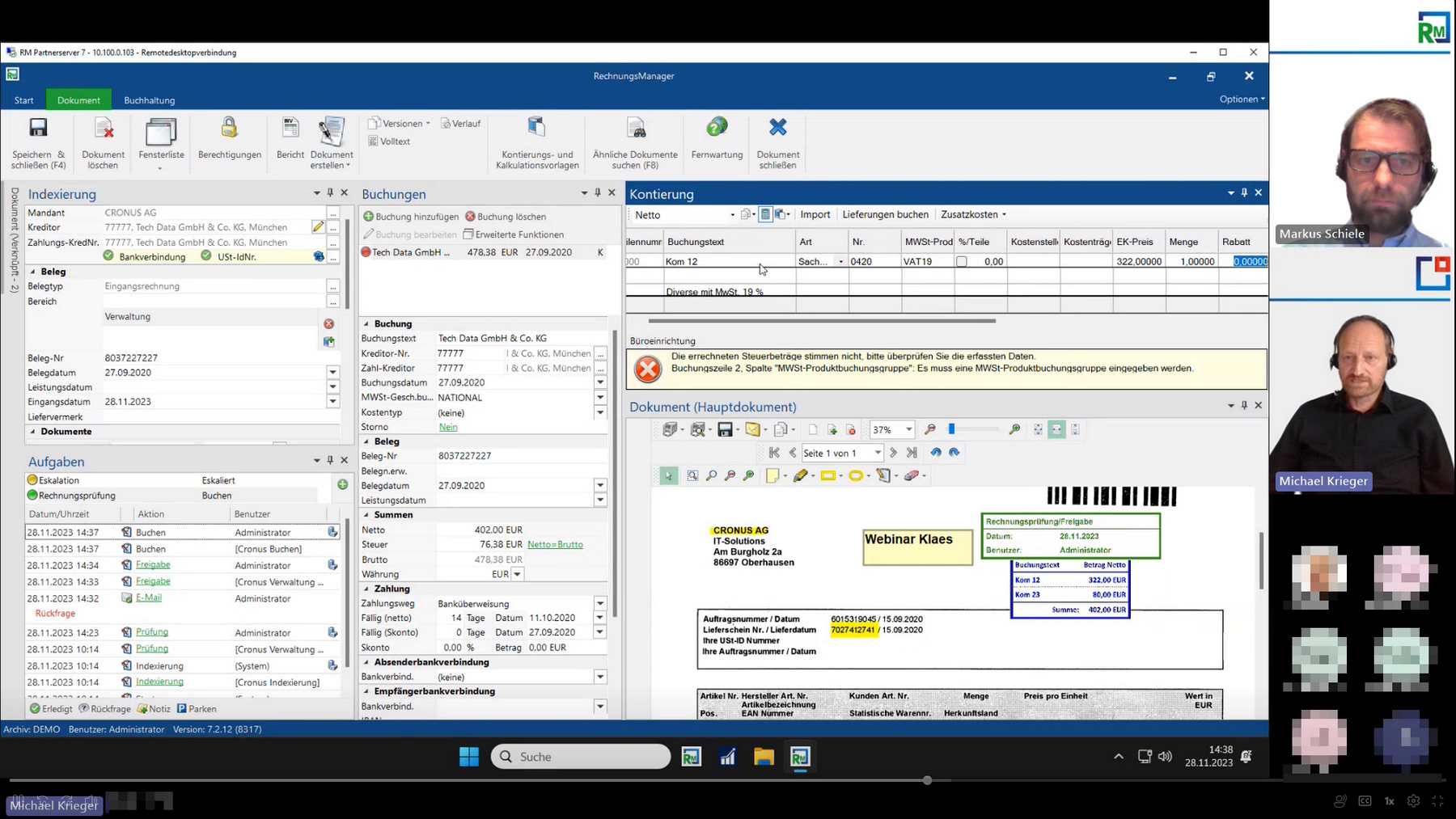
Task: Click the zoom-in magnifier right of zoom slider
Action: click(x=1014, y=429)
